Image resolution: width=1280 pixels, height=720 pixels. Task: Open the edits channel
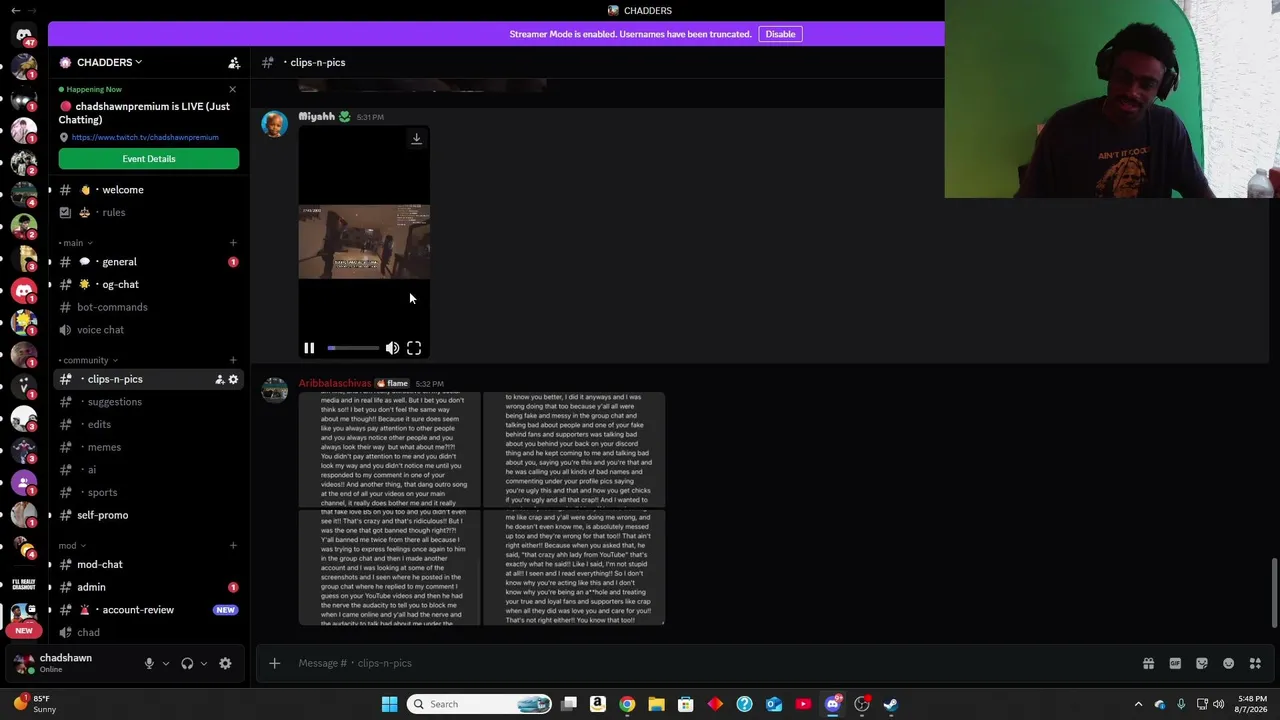coord(148,424)
